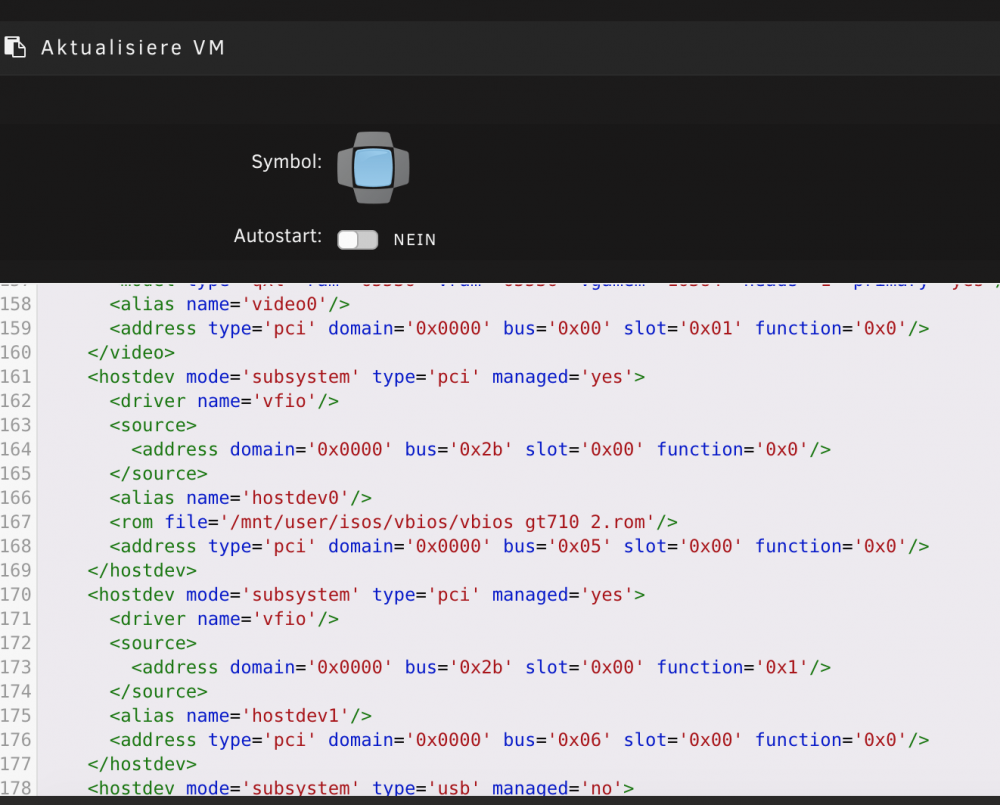The width and height of the screenshot is (1000, 805).
Task: Click the alias name 'video0' value
Action: coord(284,304)
